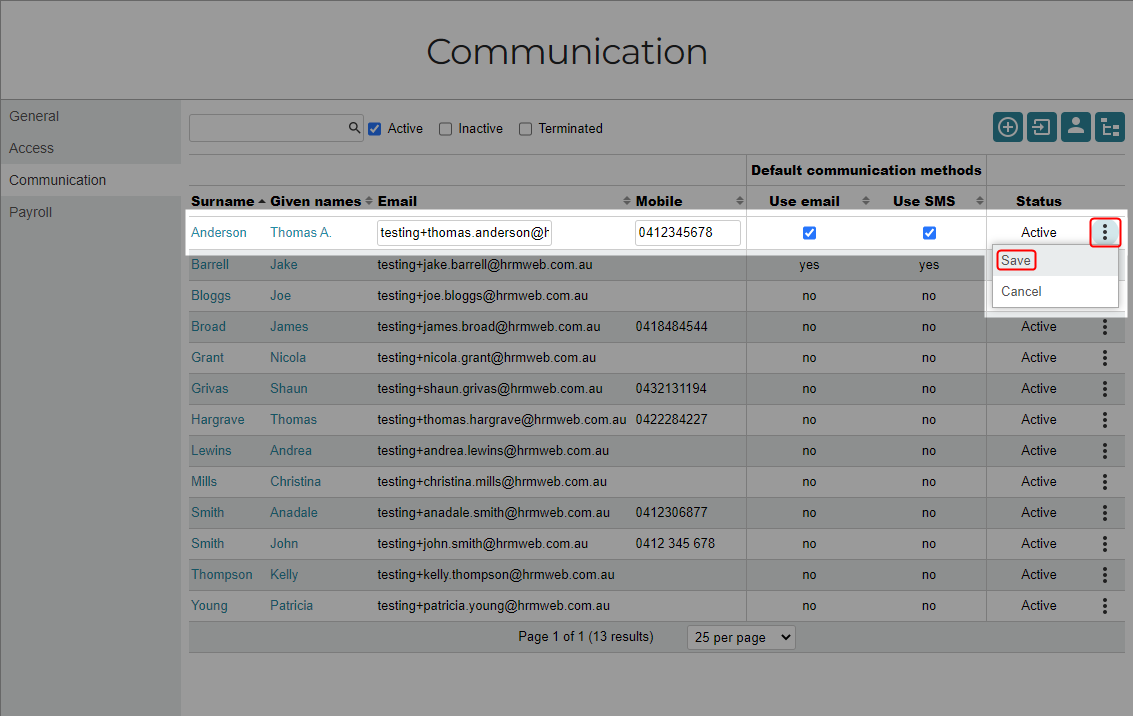Open the Lewins surname link
1133x716 pixels.
211,450
